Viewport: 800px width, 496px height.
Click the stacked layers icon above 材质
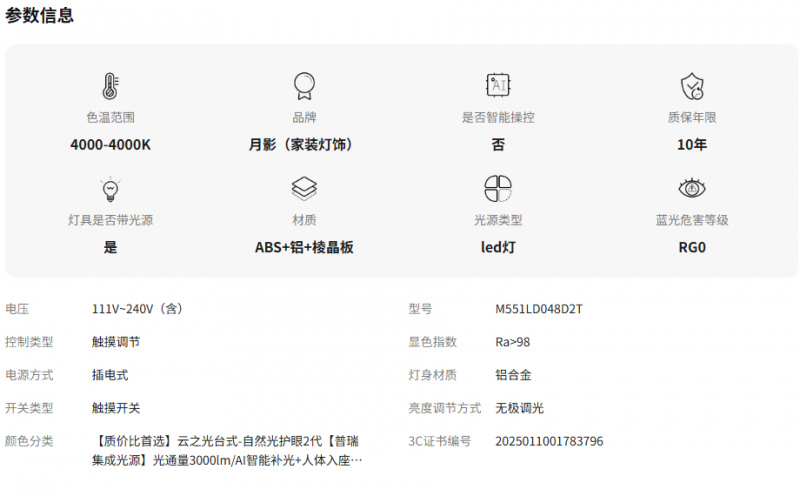click(304, 188)
